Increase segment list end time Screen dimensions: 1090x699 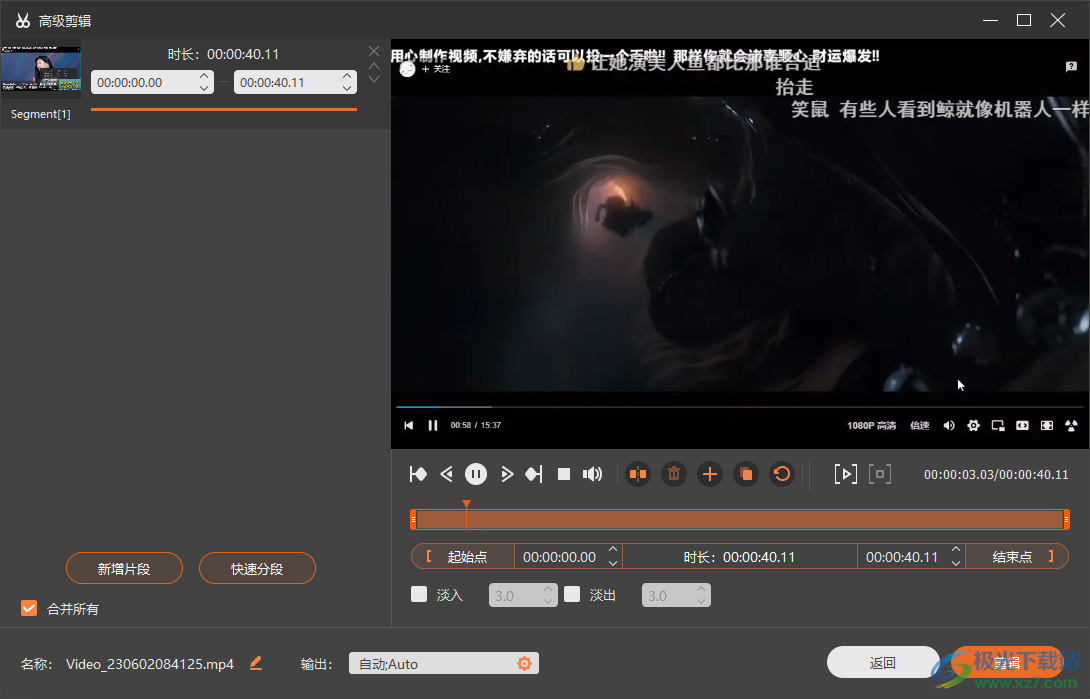pos(347,76)
